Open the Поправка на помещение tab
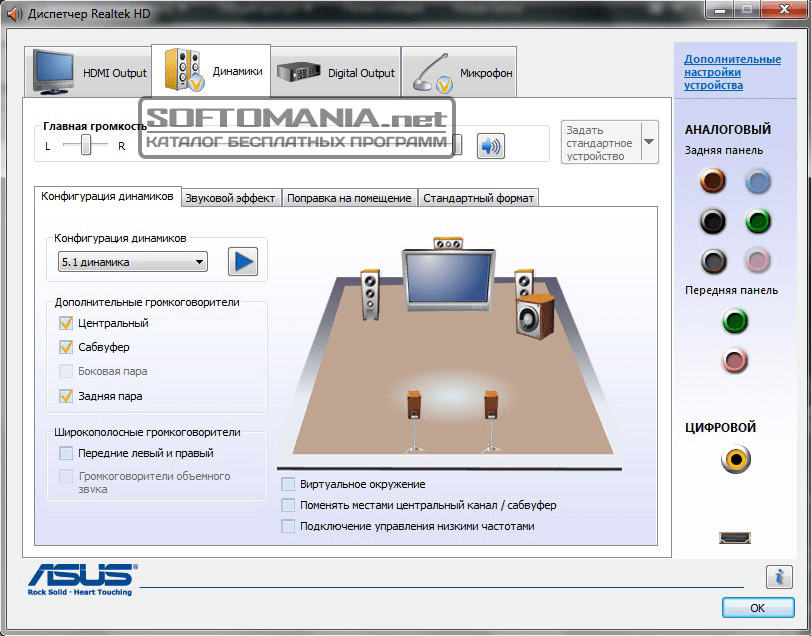 (349, 198)
